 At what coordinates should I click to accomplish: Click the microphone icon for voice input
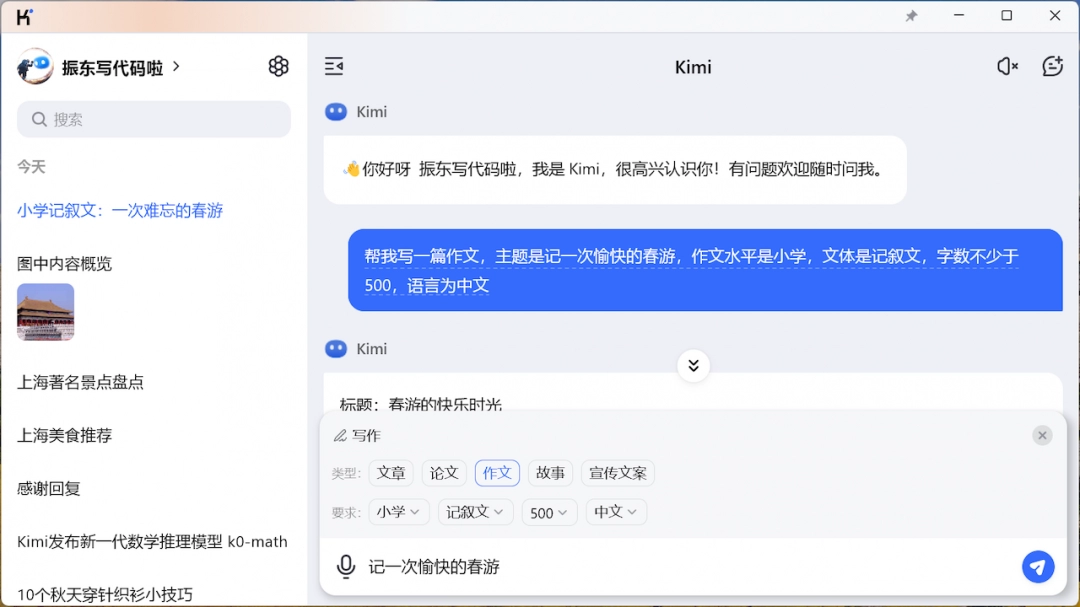[x=346, y=566]
